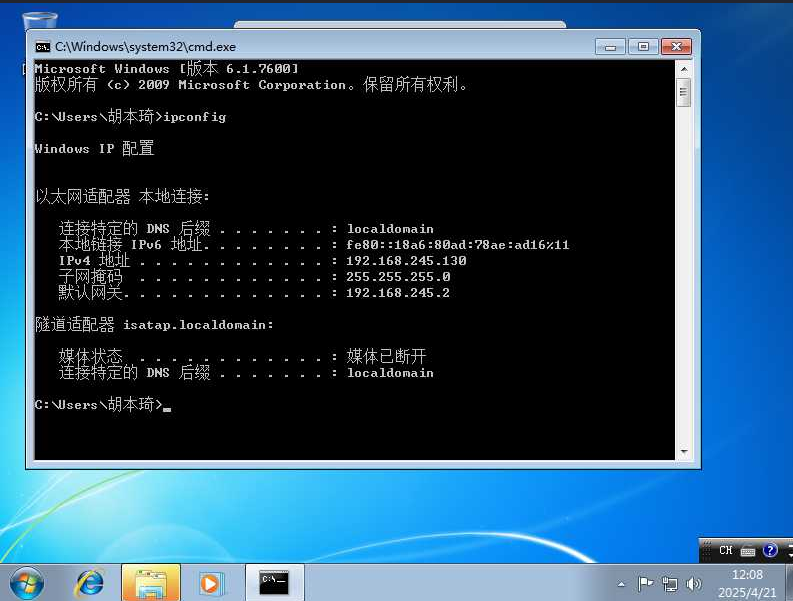Viewport: 793px width, 601px height.
Task: Show hidden tray icons arrow
Action: pos(621,584)
